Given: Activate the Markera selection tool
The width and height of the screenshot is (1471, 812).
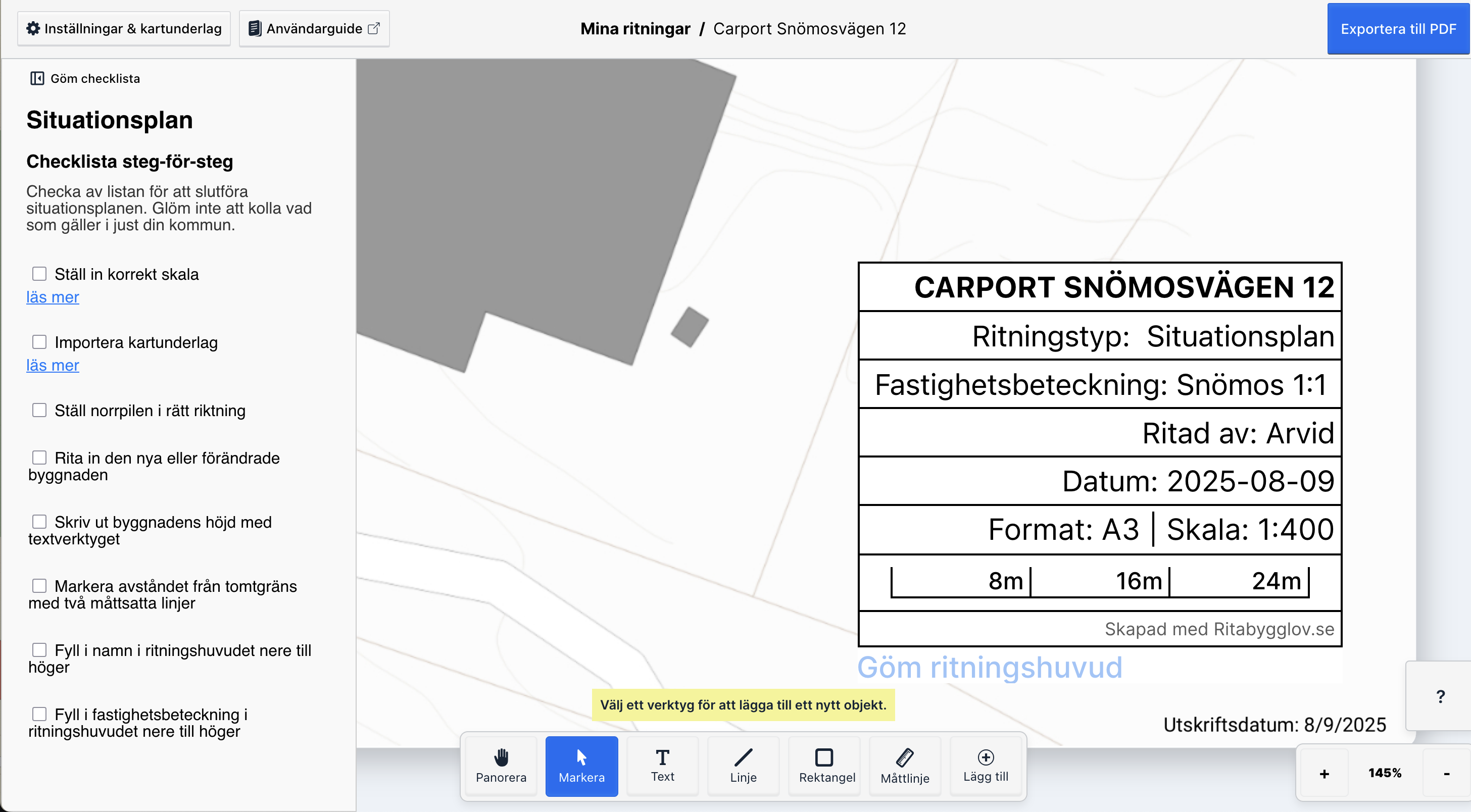Looking at the screenshot, I should [581, 766].
